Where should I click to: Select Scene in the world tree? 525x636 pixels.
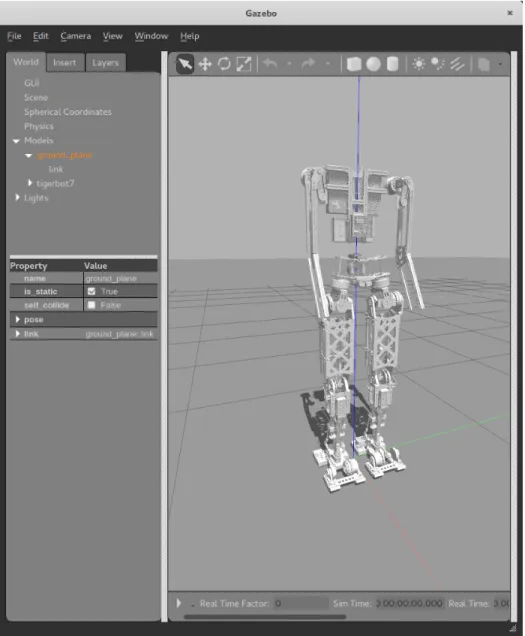pos(36,98)
